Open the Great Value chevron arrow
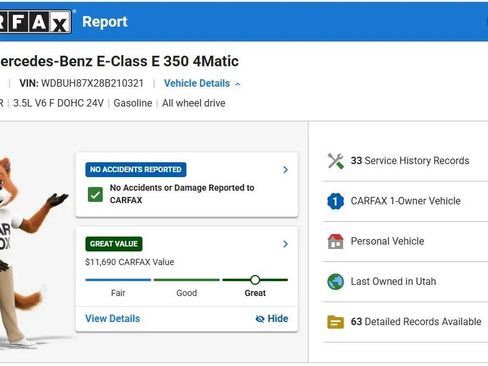The height and width of the screenshot is (366, 488). tap(285, 244)
